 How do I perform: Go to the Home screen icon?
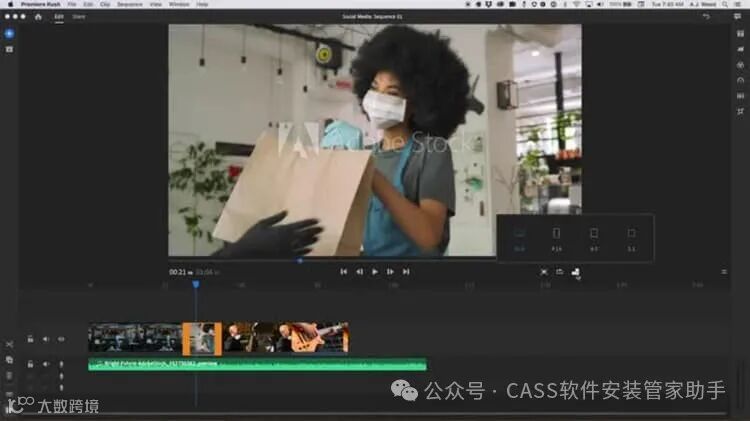click(x=38, y=17)
